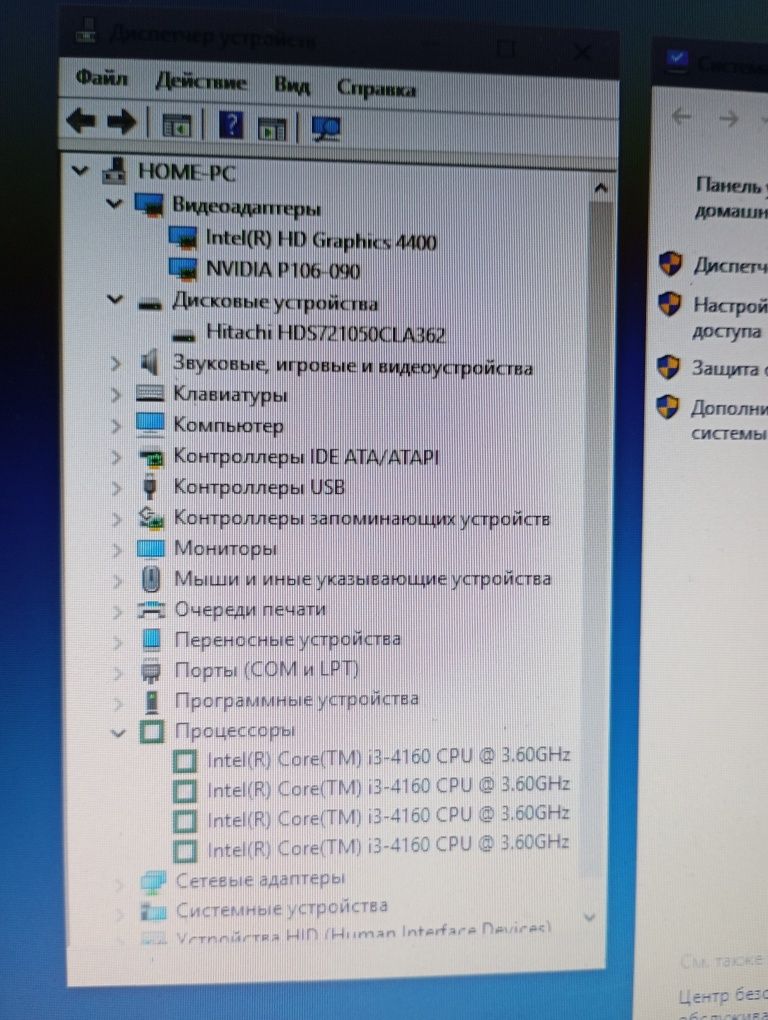
Task: Collapse the HOME-PC root node
Action: point(79,171)
